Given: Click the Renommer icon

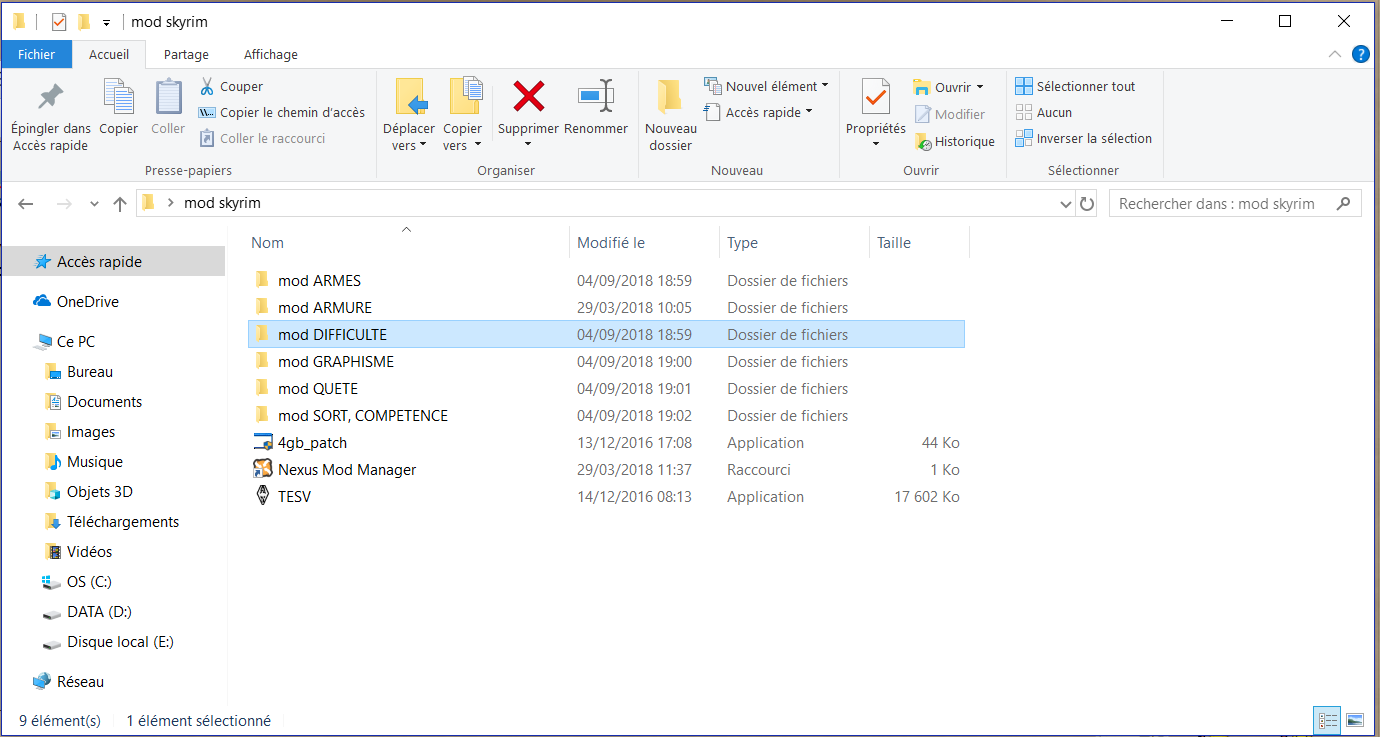Looking at the screenshot, I should 596,97.
